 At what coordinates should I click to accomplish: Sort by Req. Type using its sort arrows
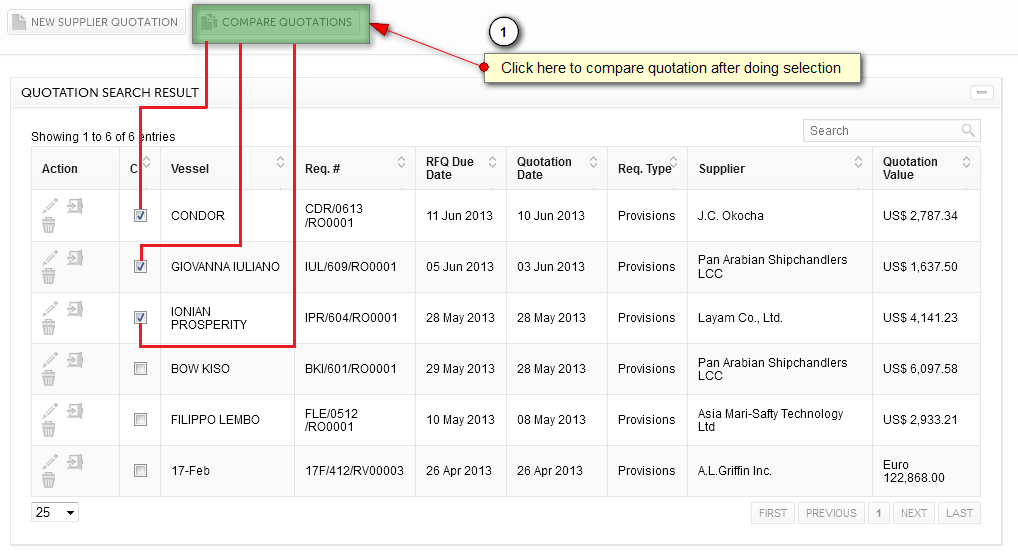coord(673,162)
